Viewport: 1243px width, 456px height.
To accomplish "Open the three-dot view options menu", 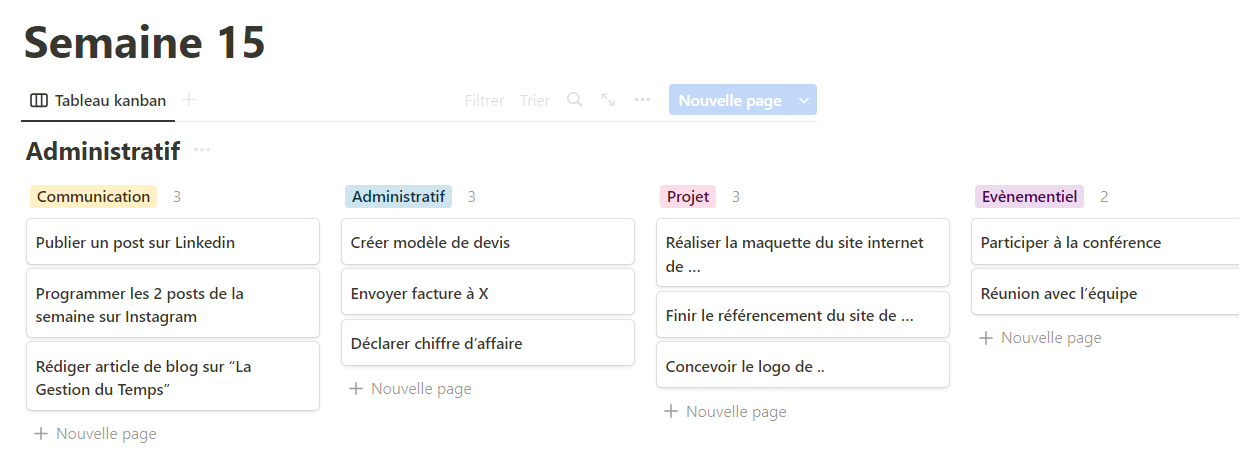I will coord(642,100).
